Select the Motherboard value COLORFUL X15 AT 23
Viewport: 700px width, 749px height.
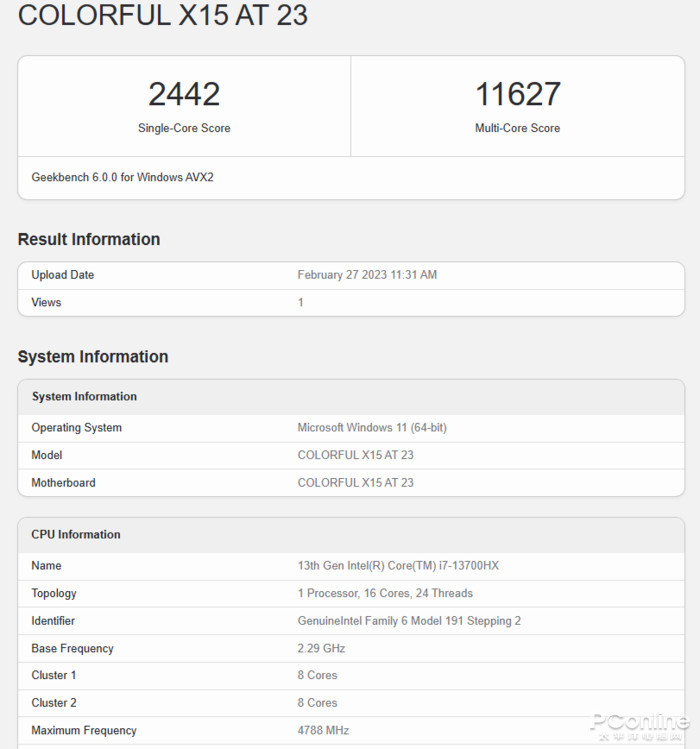(x=355, y=483)
